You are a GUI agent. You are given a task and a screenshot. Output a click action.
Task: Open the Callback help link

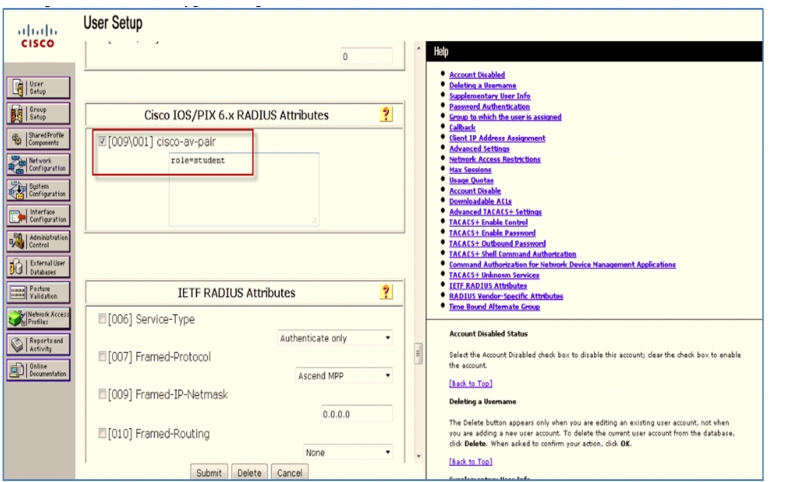[462, 127]
